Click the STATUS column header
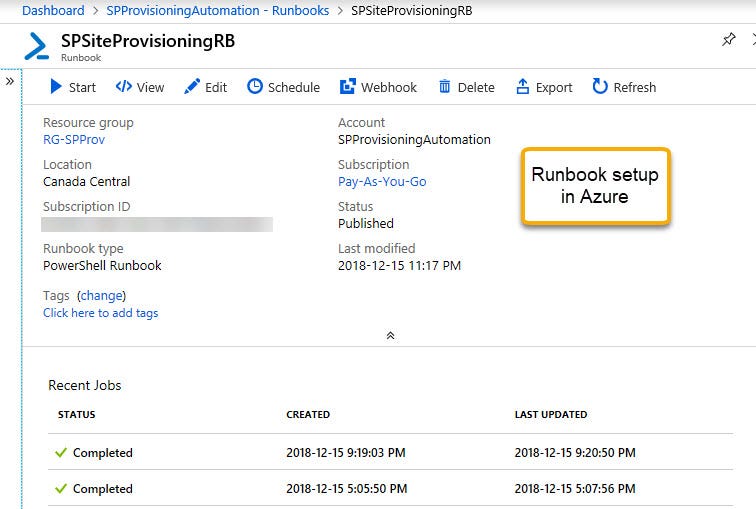756x509 pixels. pyautogui.click(x=77, y=415)
